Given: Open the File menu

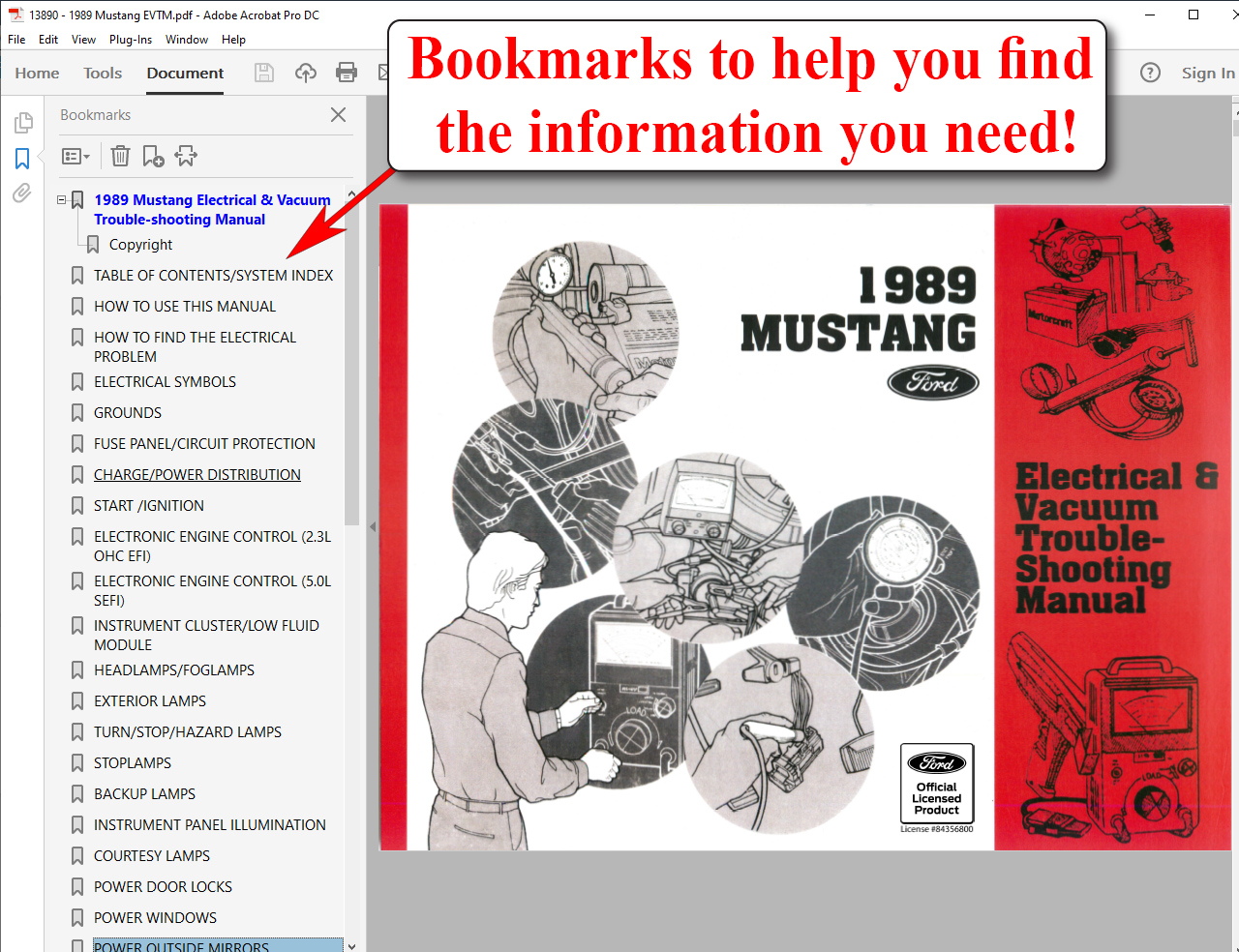Looking at the screenshot, I should (x=16, y=40).
